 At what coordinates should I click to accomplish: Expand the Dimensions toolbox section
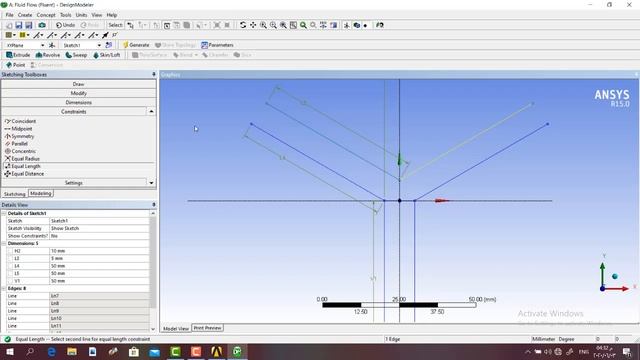coord(78,102)
